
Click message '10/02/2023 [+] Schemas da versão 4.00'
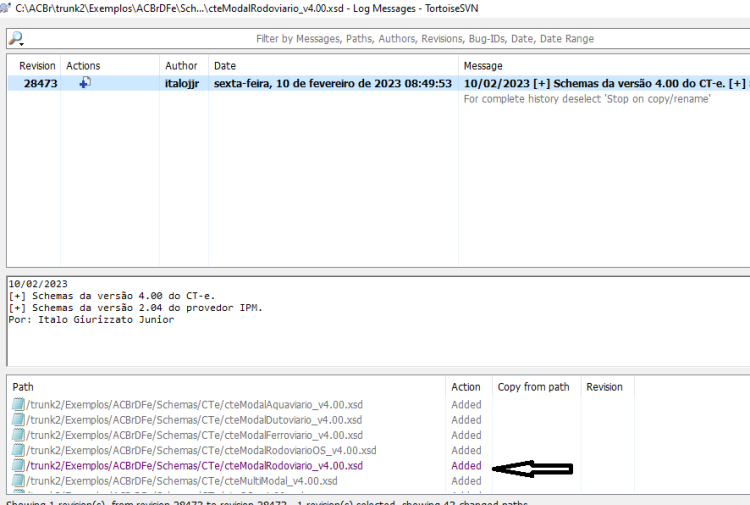[x=607, y=83]
